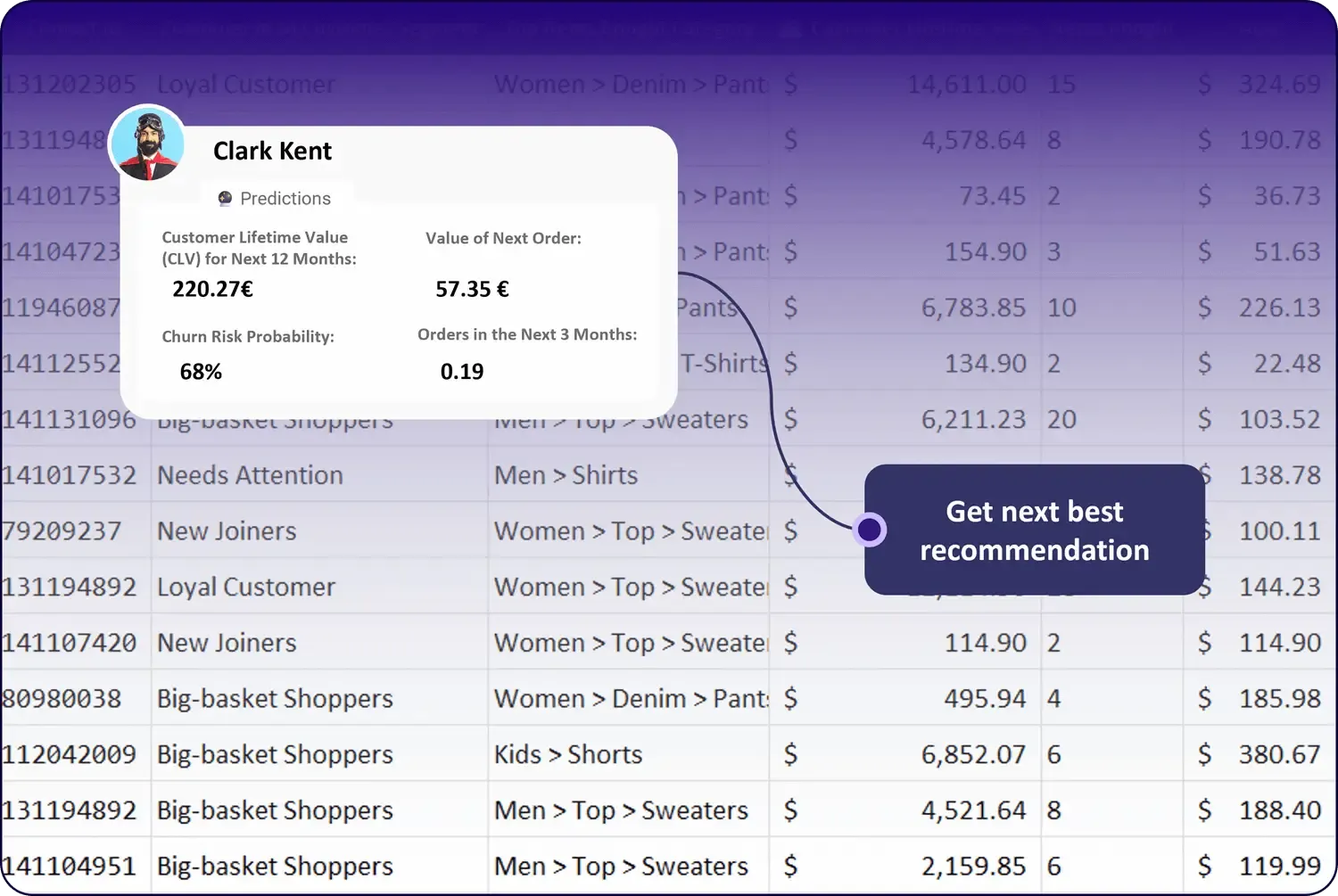Click the amount 73.45
The image size is (1338, 896).
point(993,196)
